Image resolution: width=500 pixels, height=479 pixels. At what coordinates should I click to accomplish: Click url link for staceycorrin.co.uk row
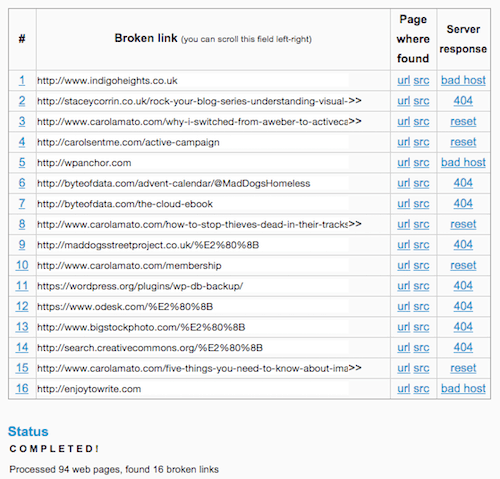pos(403,101)
